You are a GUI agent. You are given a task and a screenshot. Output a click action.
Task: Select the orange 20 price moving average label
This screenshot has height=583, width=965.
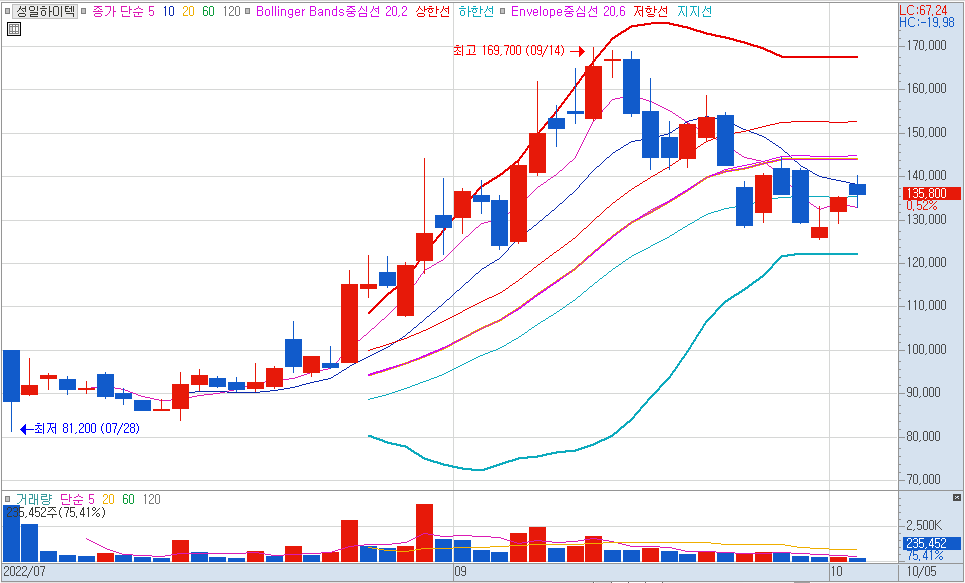click(x=188, y=11)
